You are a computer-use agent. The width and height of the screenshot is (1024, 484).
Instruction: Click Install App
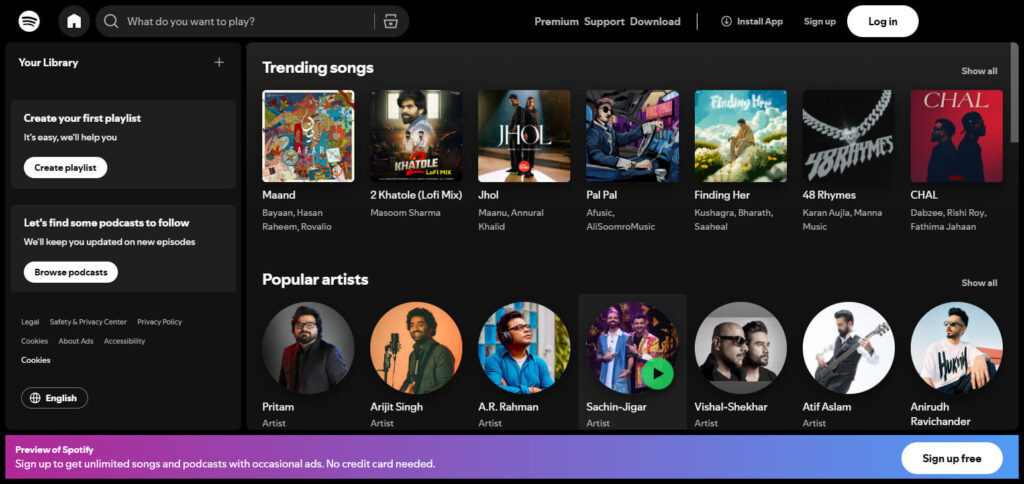752,22
